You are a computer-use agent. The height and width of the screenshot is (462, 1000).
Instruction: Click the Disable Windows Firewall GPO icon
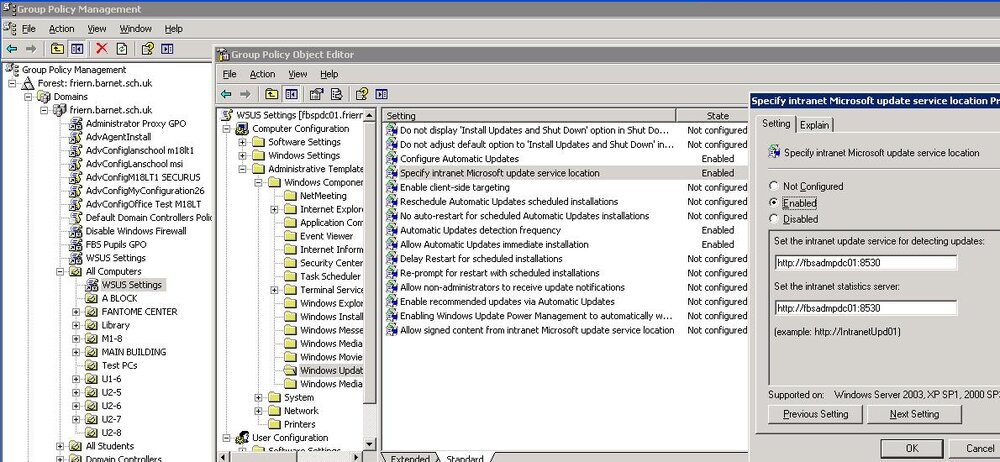tap(76, 231)
